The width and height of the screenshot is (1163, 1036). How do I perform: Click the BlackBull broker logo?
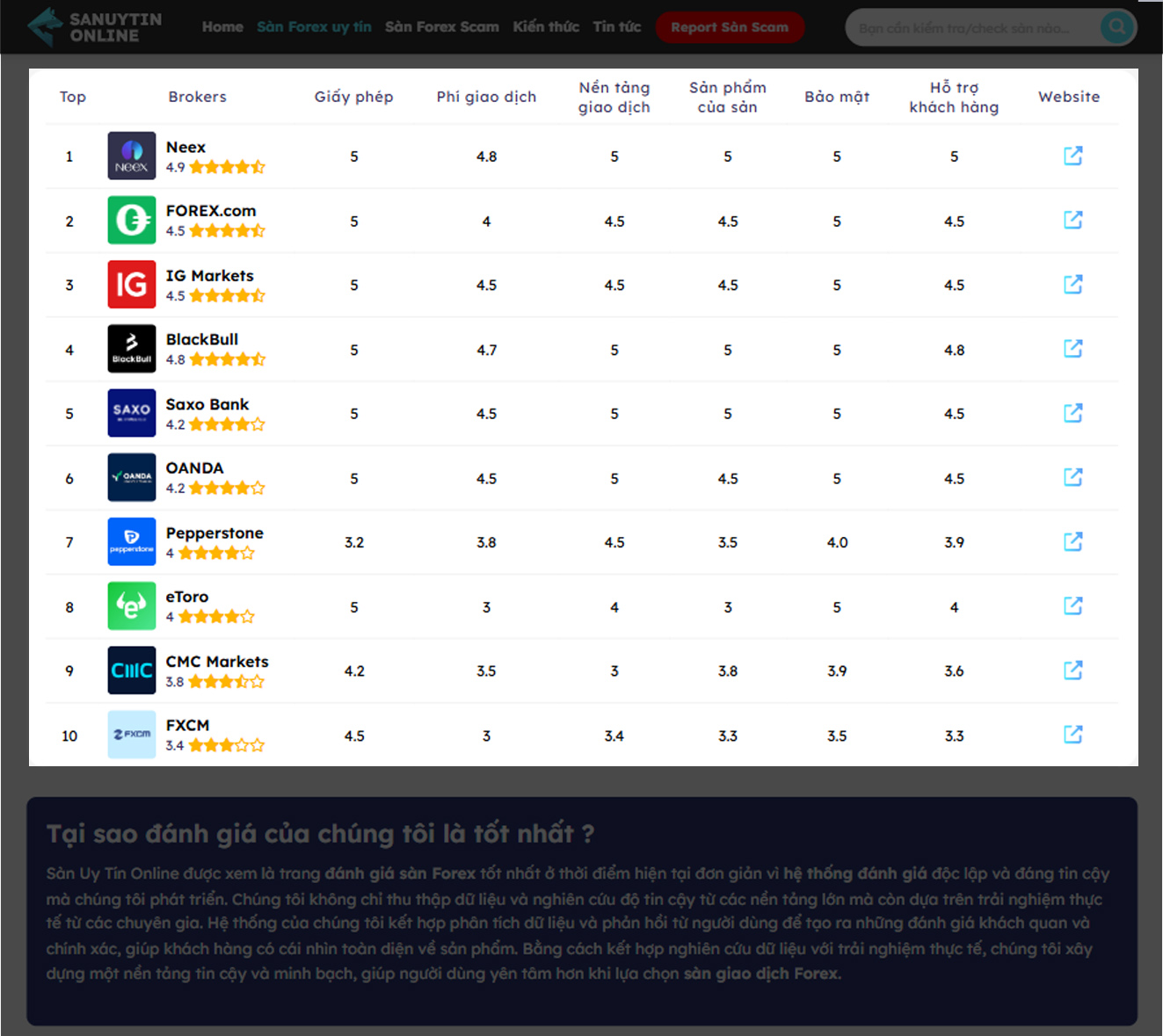click(132, 349)
